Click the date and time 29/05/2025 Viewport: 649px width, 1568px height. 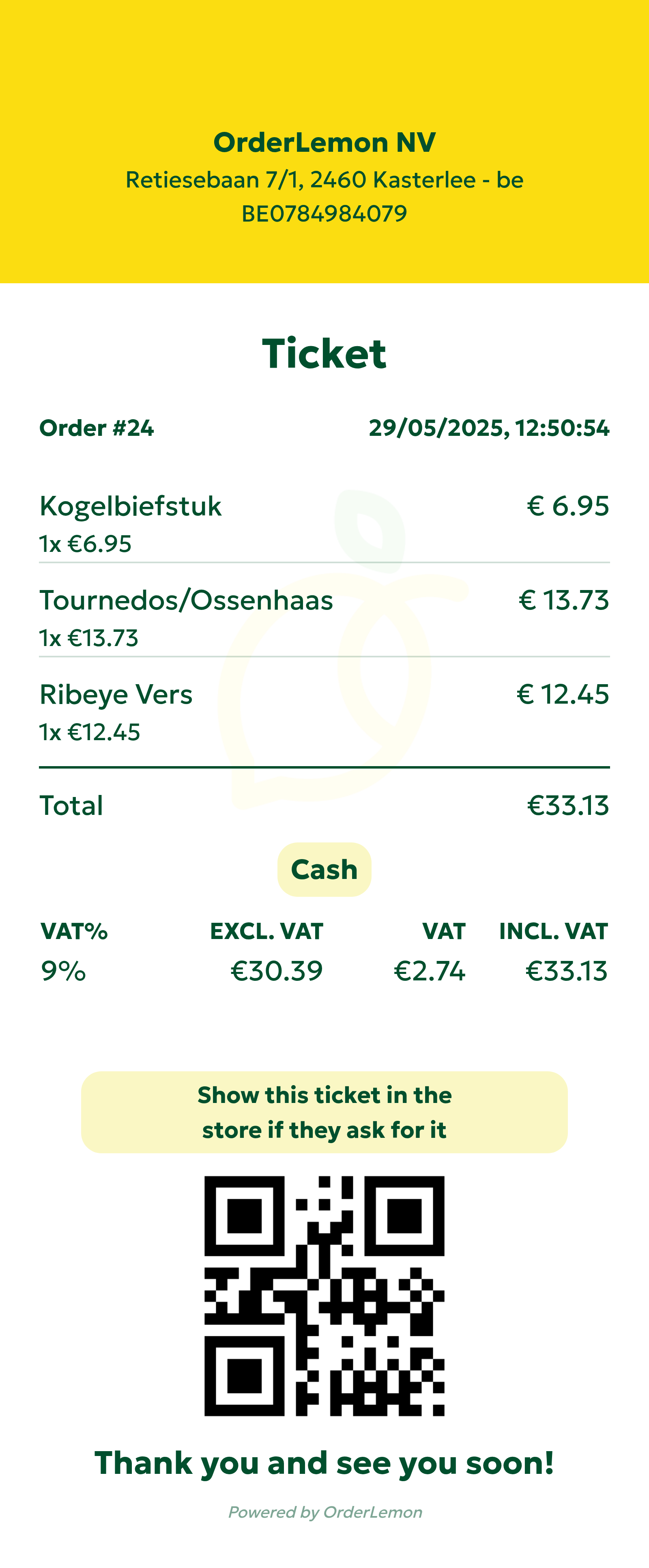click(489, 428)
